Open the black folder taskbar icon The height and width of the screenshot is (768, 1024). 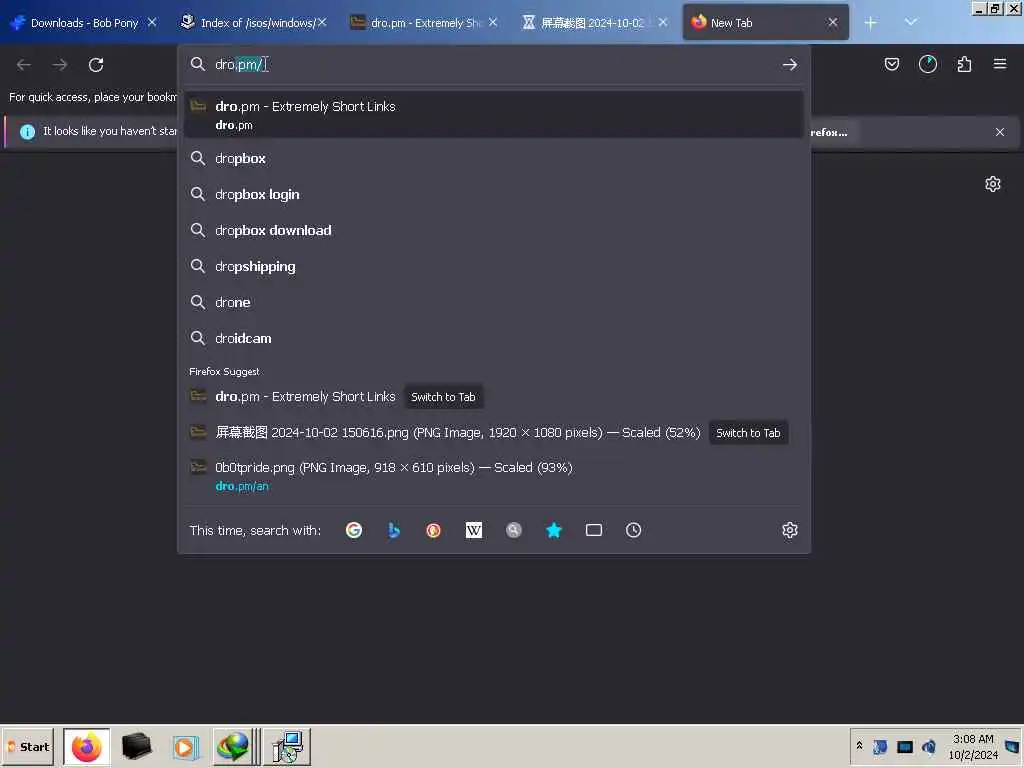click(136, 746)
